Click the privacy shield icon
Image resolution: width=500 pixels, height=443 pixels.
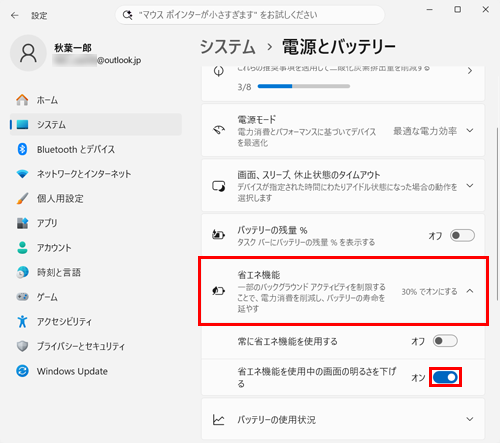coord(22,346)
